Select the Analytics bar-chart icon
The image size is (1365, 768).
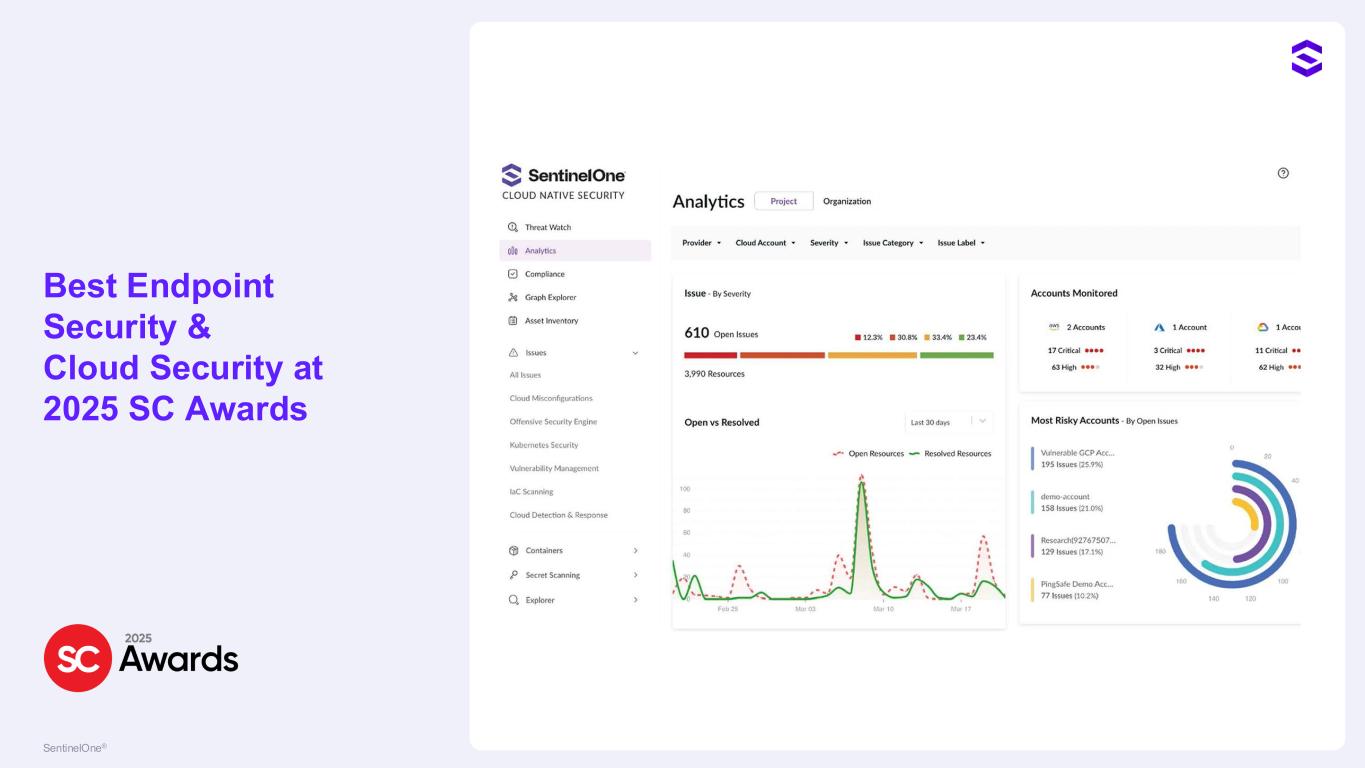pyautogui.click(x=513, y=251)
